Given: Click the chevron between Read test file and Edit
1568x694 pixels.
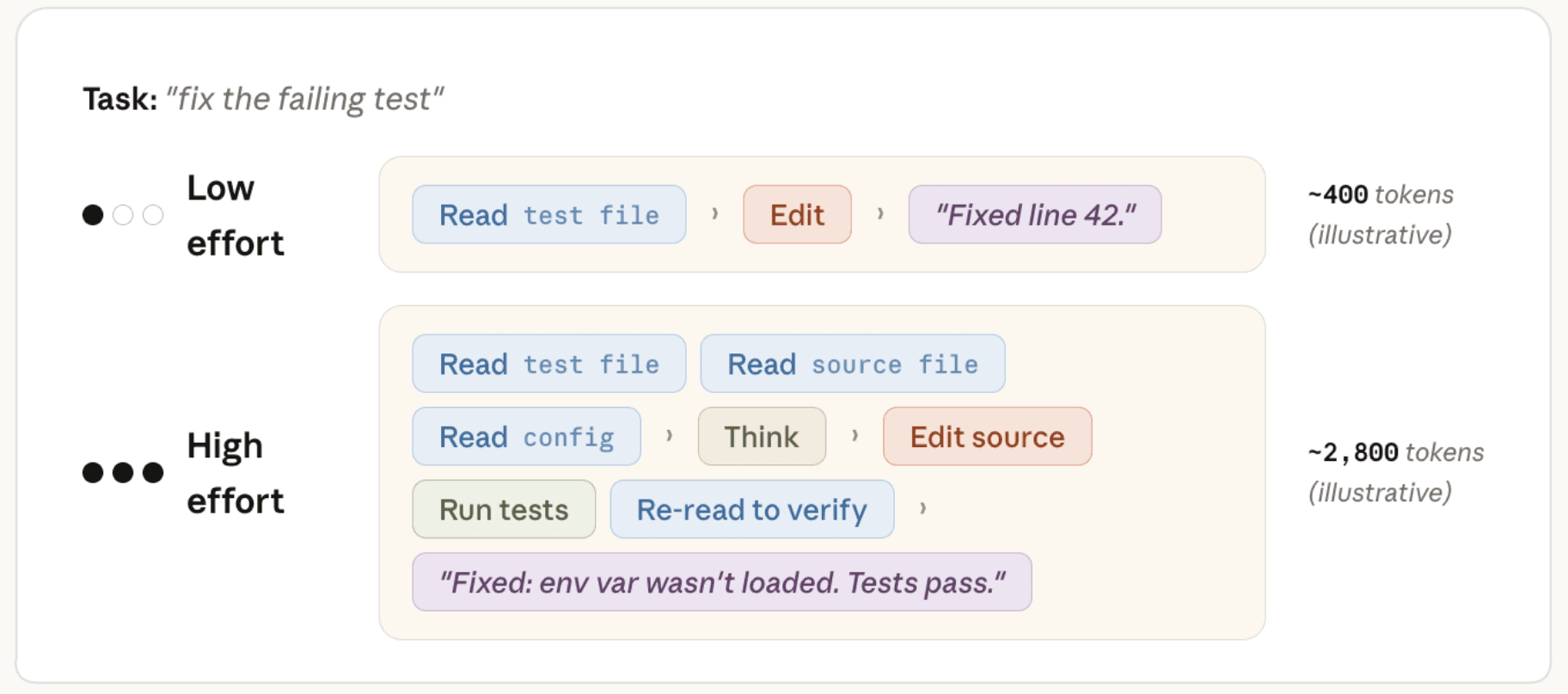Looking at the screenshot, I should click(x=714, y=213).
